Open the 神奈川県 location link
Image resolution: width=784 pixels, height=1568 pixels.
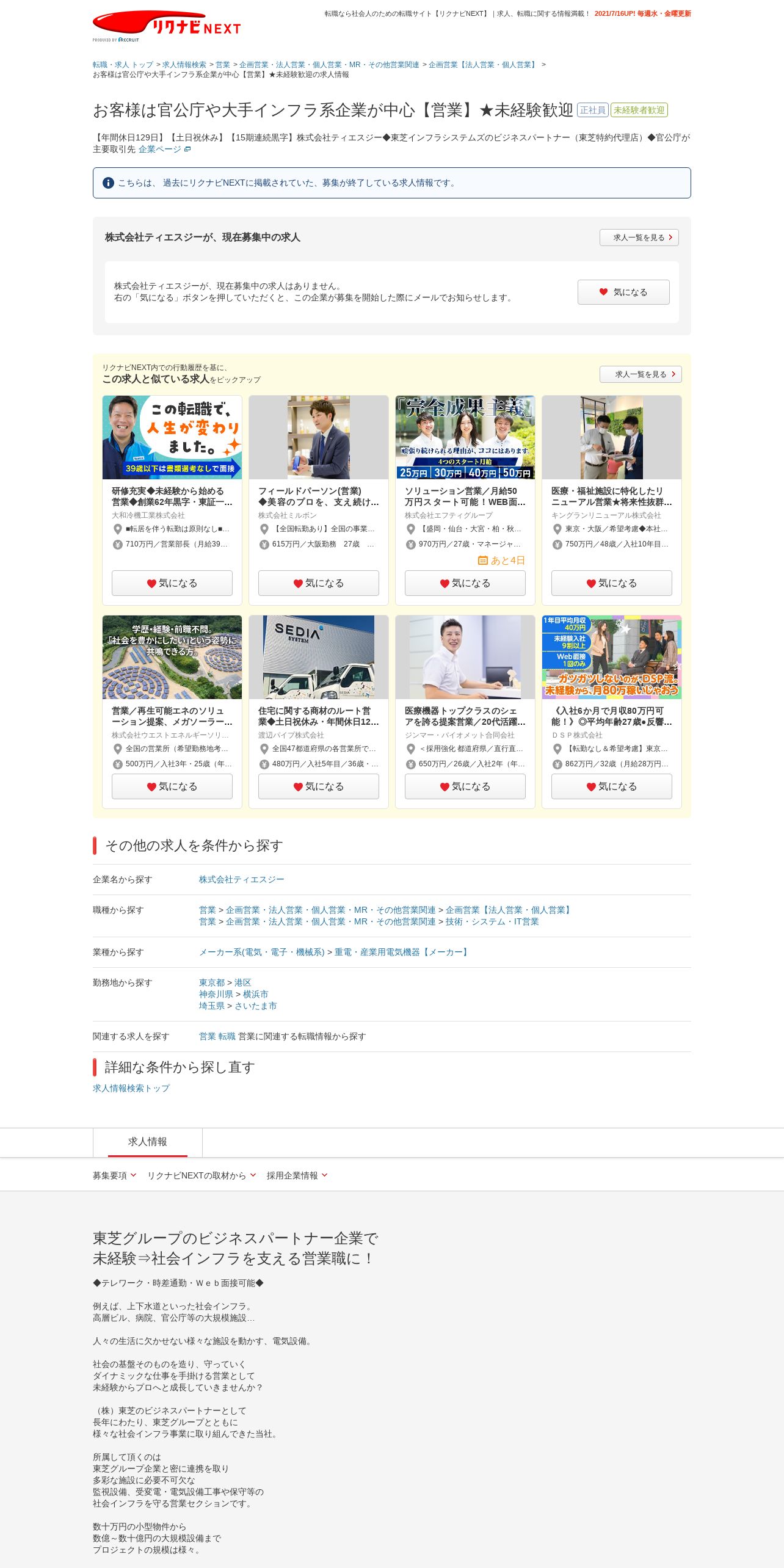[x=216, y=994]
